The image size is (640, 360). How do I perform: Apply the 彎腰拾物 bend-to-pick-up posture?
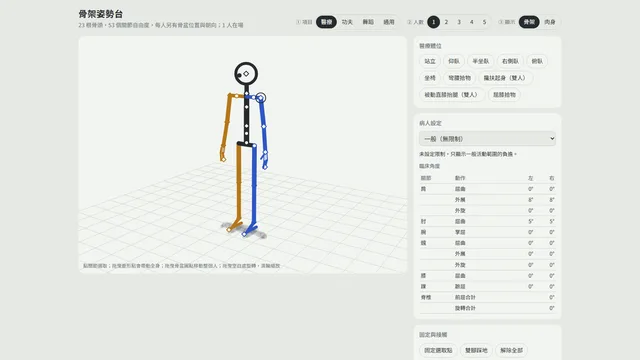(x=460, y=78)
